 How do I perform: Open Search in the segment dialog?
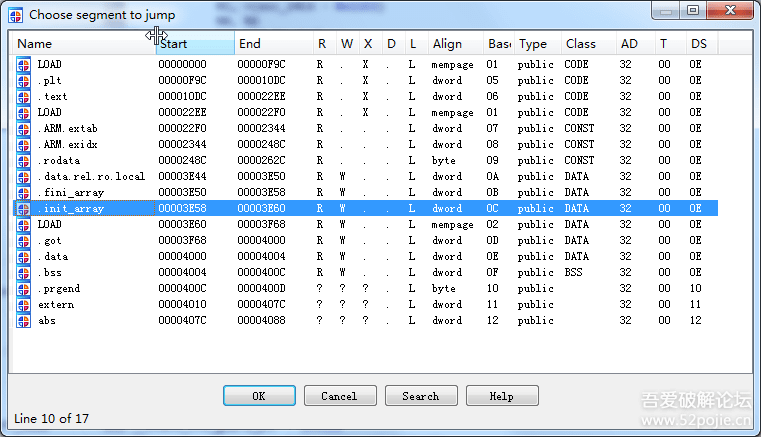(x=421, y=396)
